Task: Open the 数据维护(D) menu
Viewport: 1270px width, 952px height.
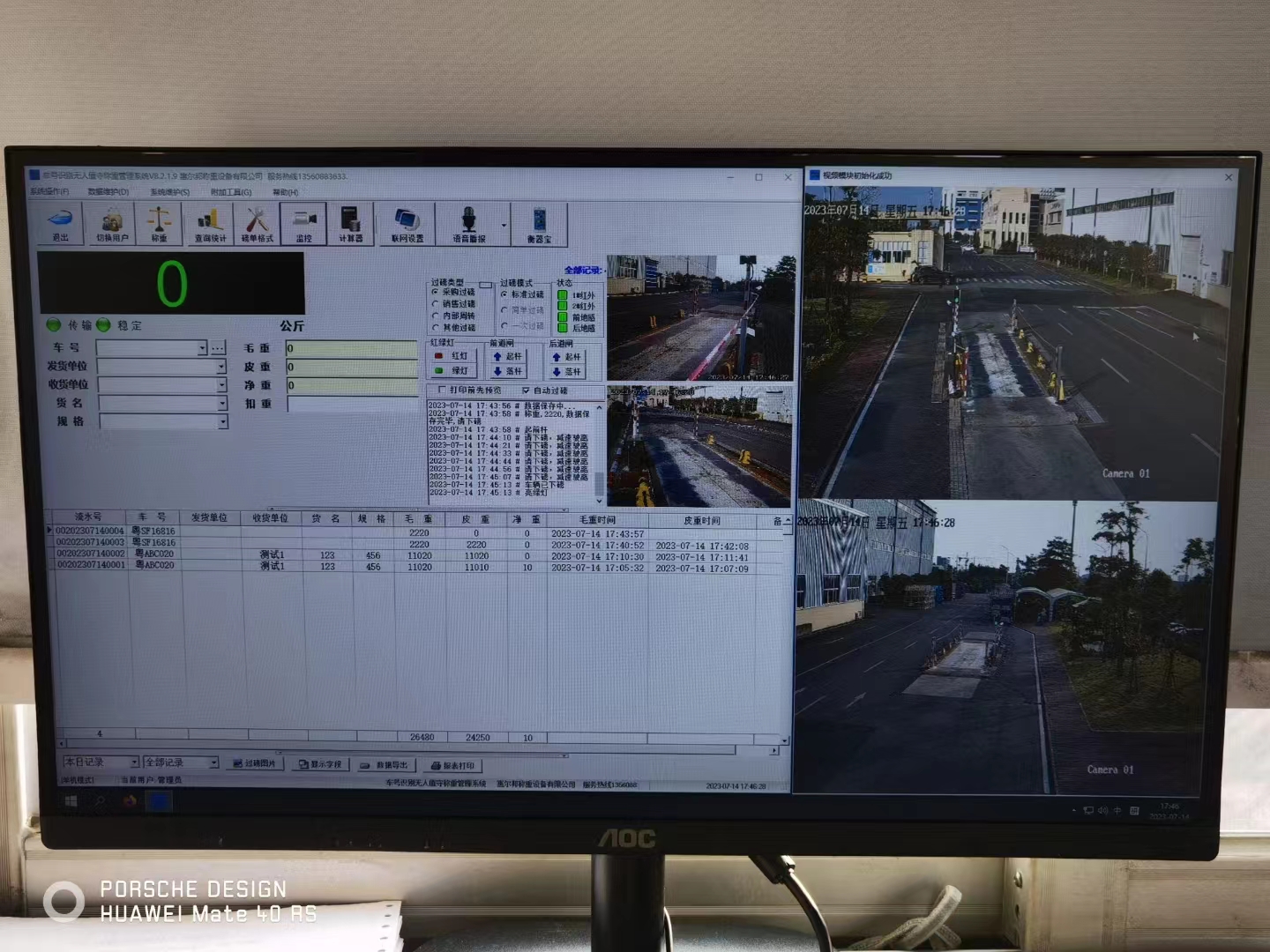Action: point(108,191)
